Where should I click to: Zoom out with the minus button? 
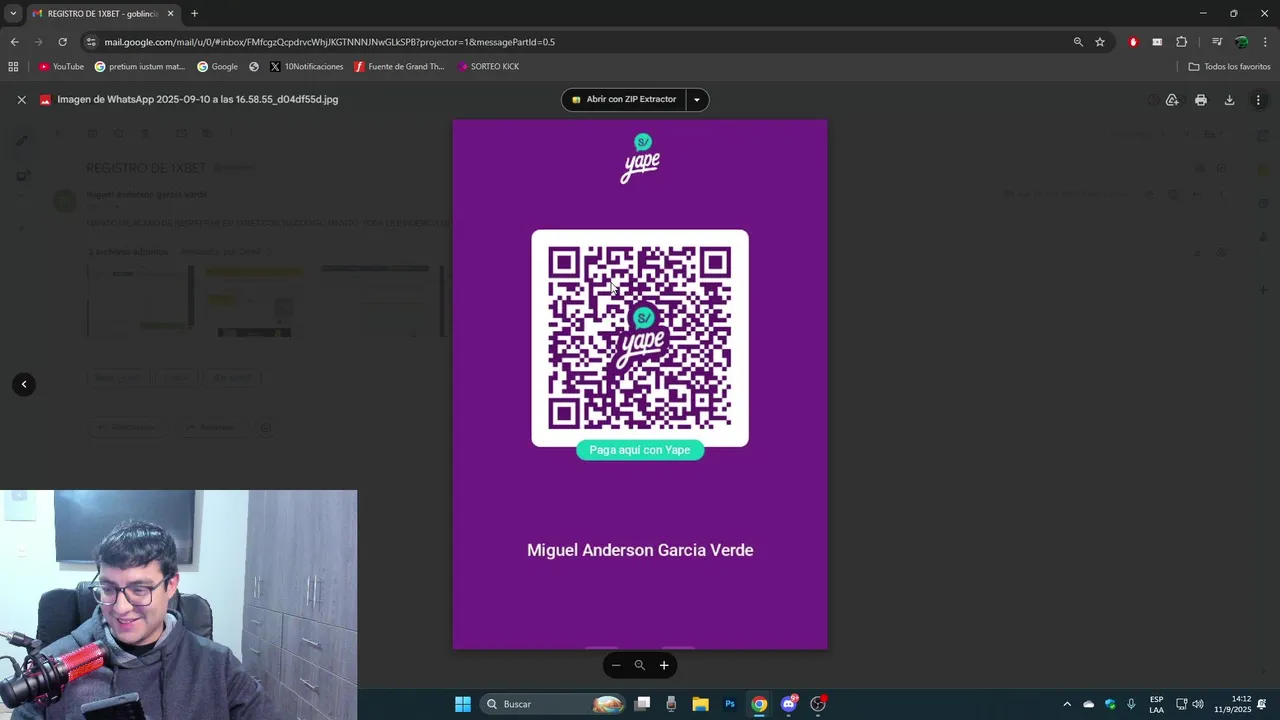(616, 665)
